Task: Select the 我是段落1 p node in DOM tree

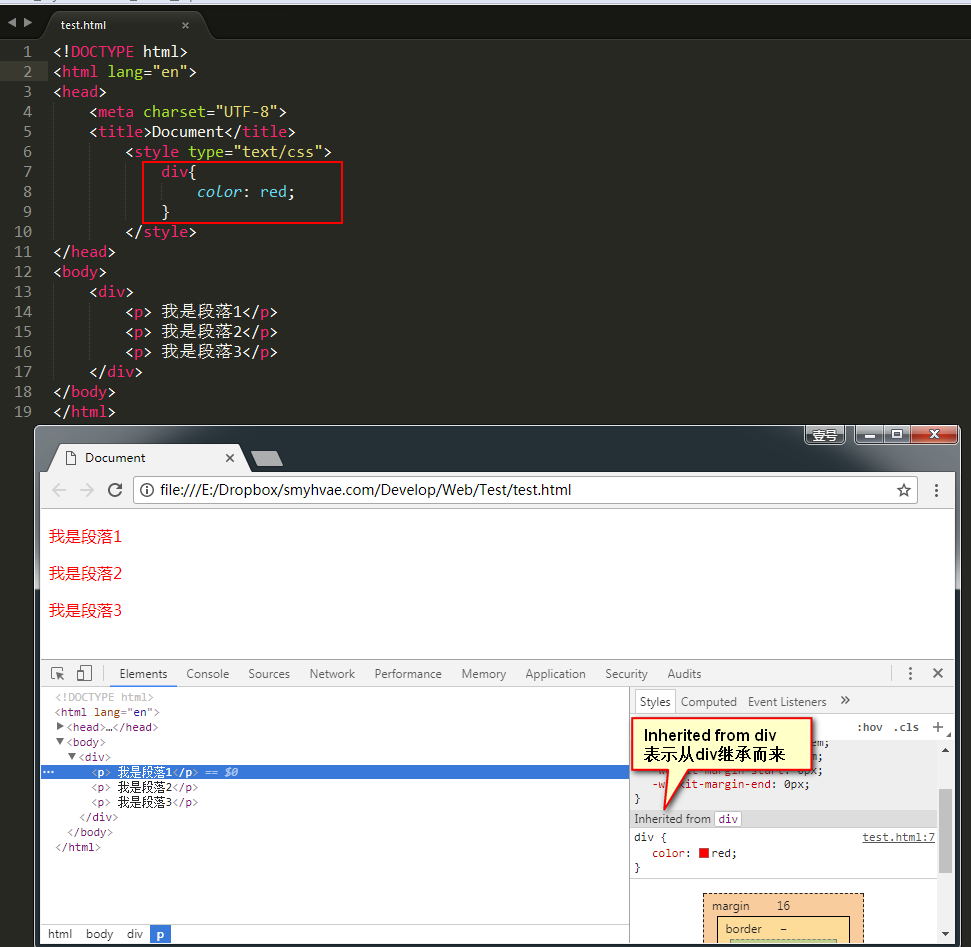Action: (334, 772)
